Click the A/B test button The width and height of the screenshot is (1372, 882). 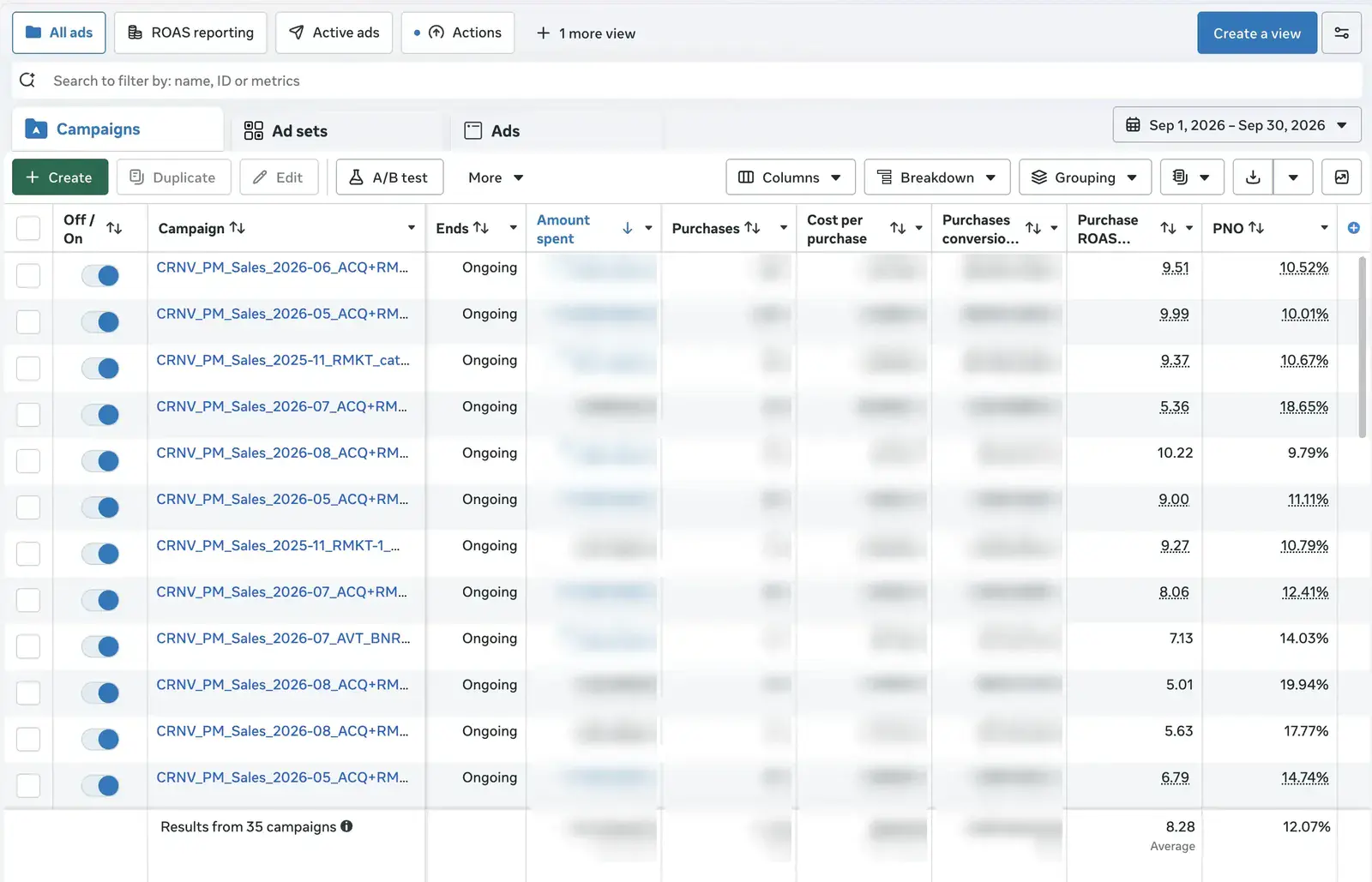click(x=389, y=177)
